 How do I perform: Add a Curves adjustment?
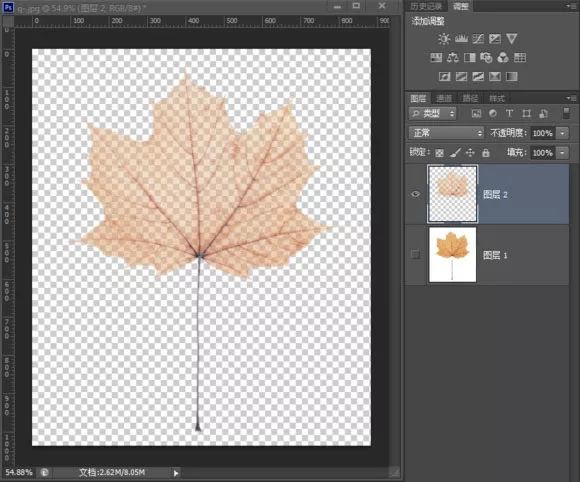(x=478, y=39)
